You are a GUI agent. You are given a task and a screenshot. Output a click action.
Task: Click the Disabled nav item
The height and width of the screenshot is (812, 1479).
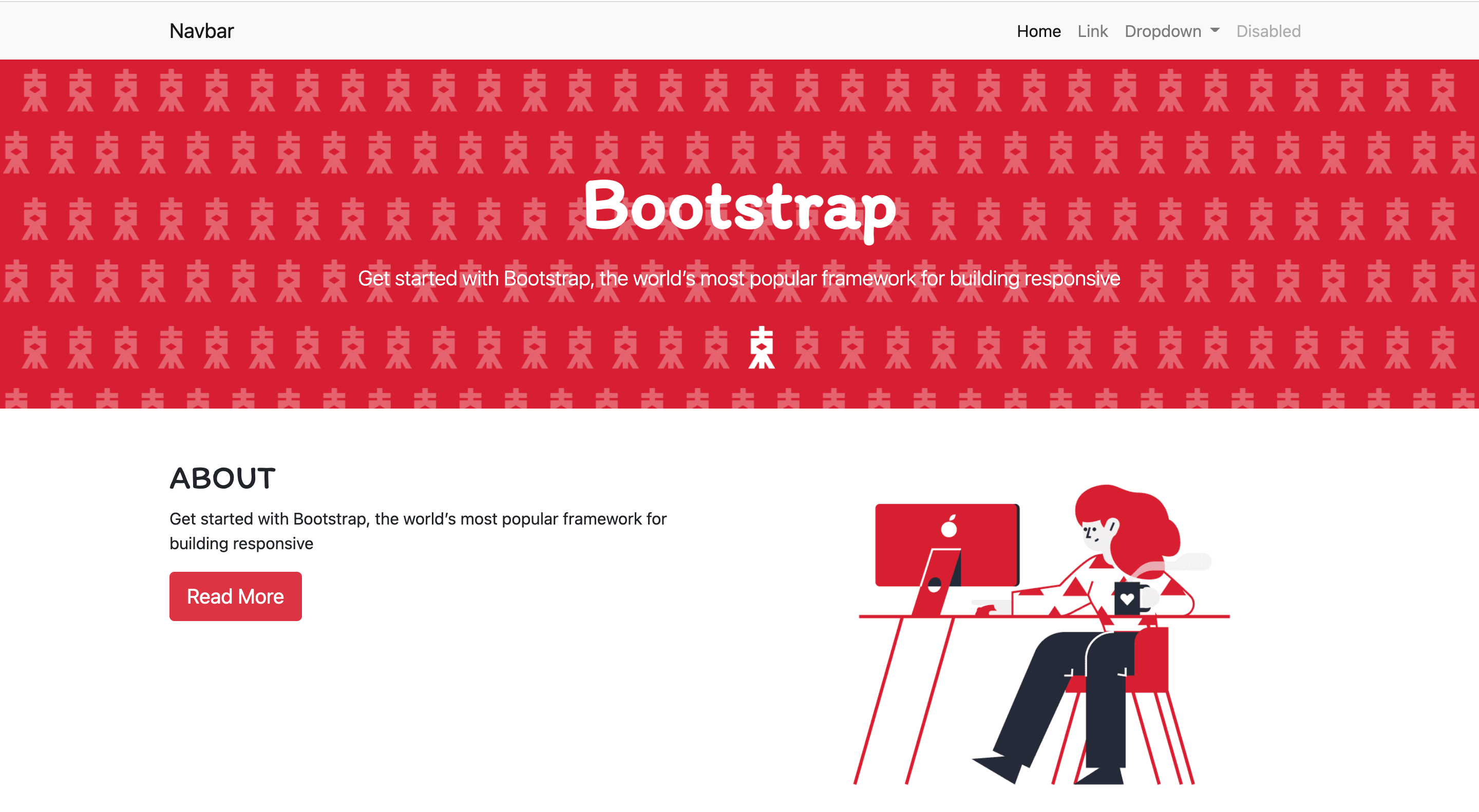(x=1268, y=31)
